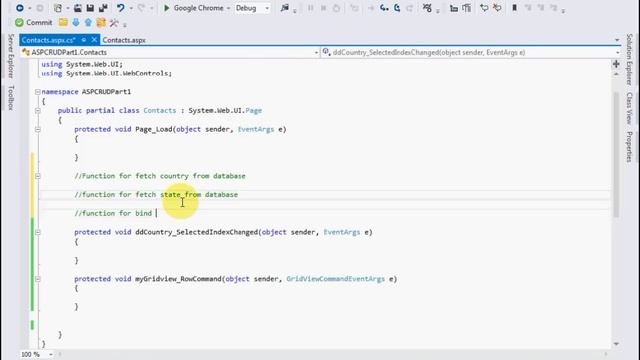Image resolution: width=640 pixels, height=360 pixels.
Task: Click the Step Over debug icon
Action: (397, 8)
